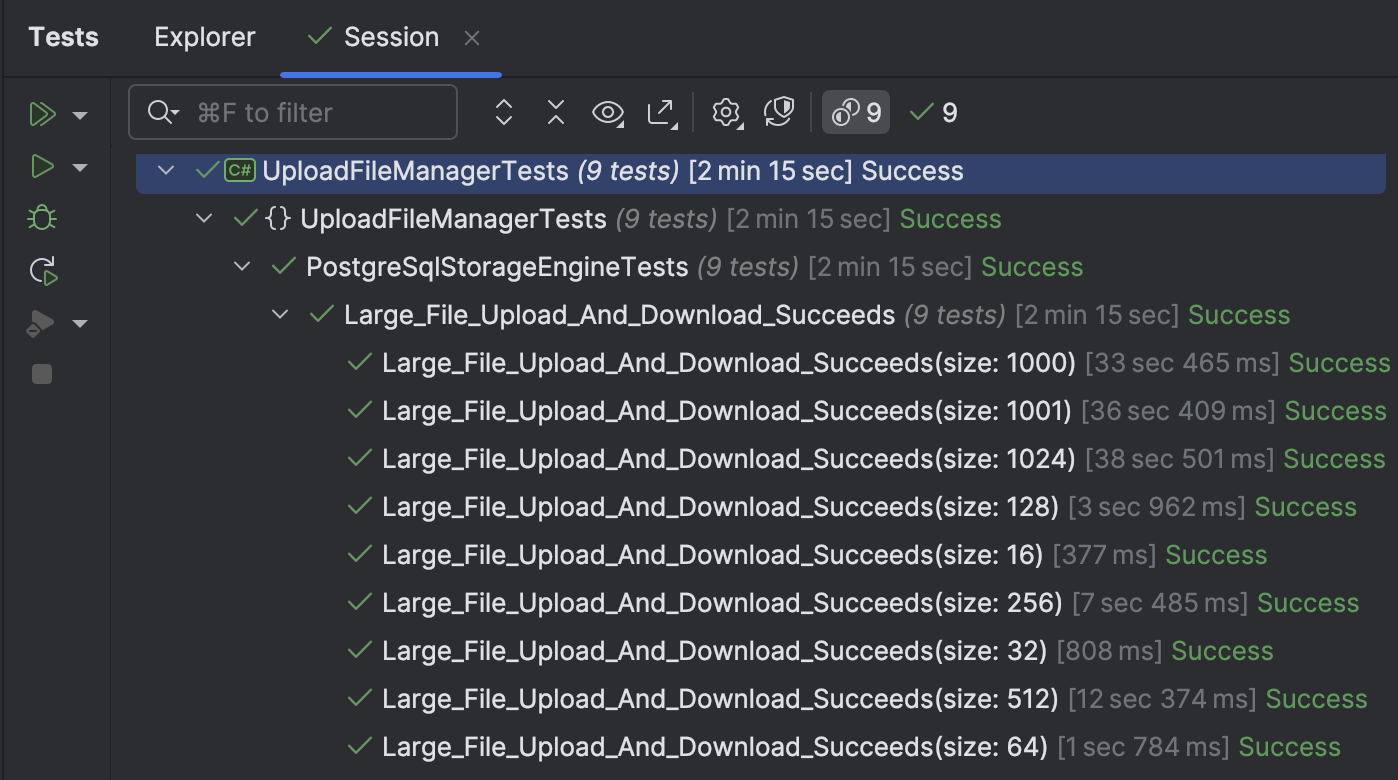Click the Run selected tests play icon

[42, 166]
